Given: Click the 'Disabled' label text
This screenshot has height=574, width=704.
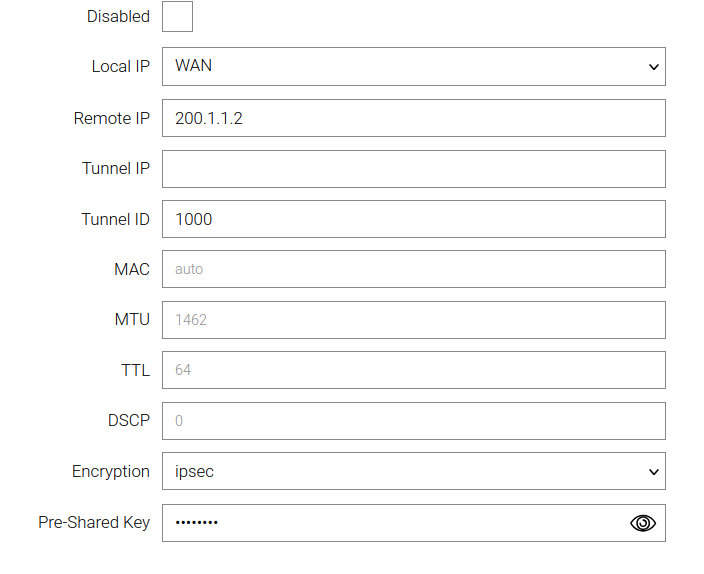Looking at the screenshot, I should 118,17.
